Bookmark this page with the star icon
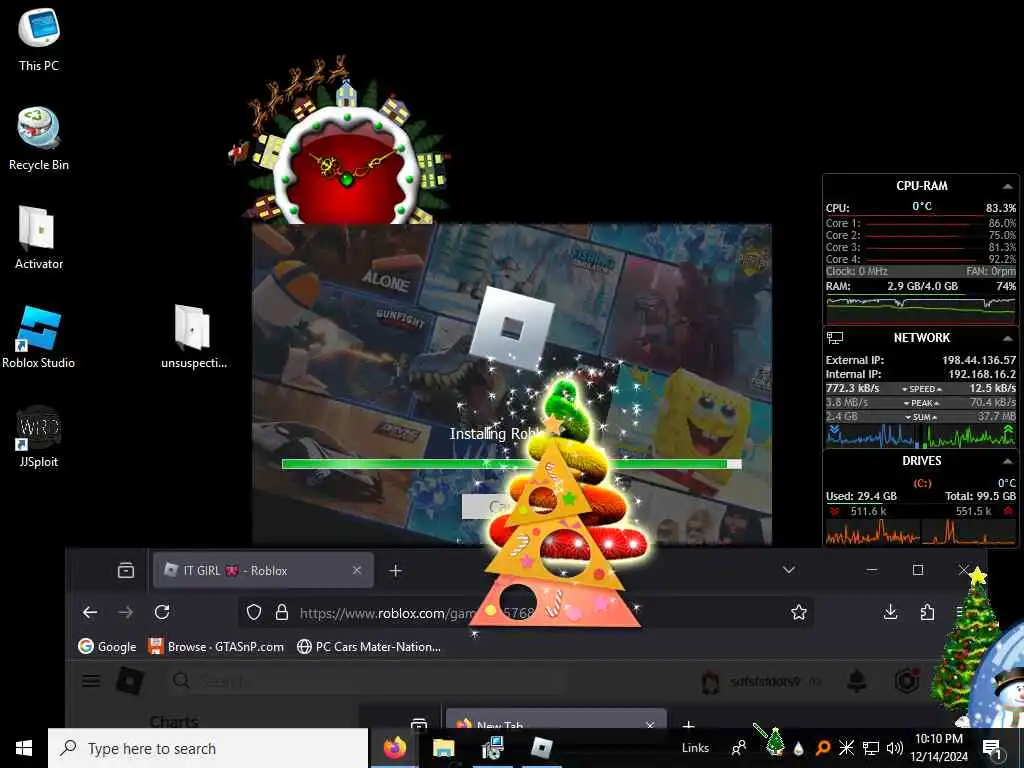The height and width of the screenshot is (768, 1024). (x=799, y=612)
